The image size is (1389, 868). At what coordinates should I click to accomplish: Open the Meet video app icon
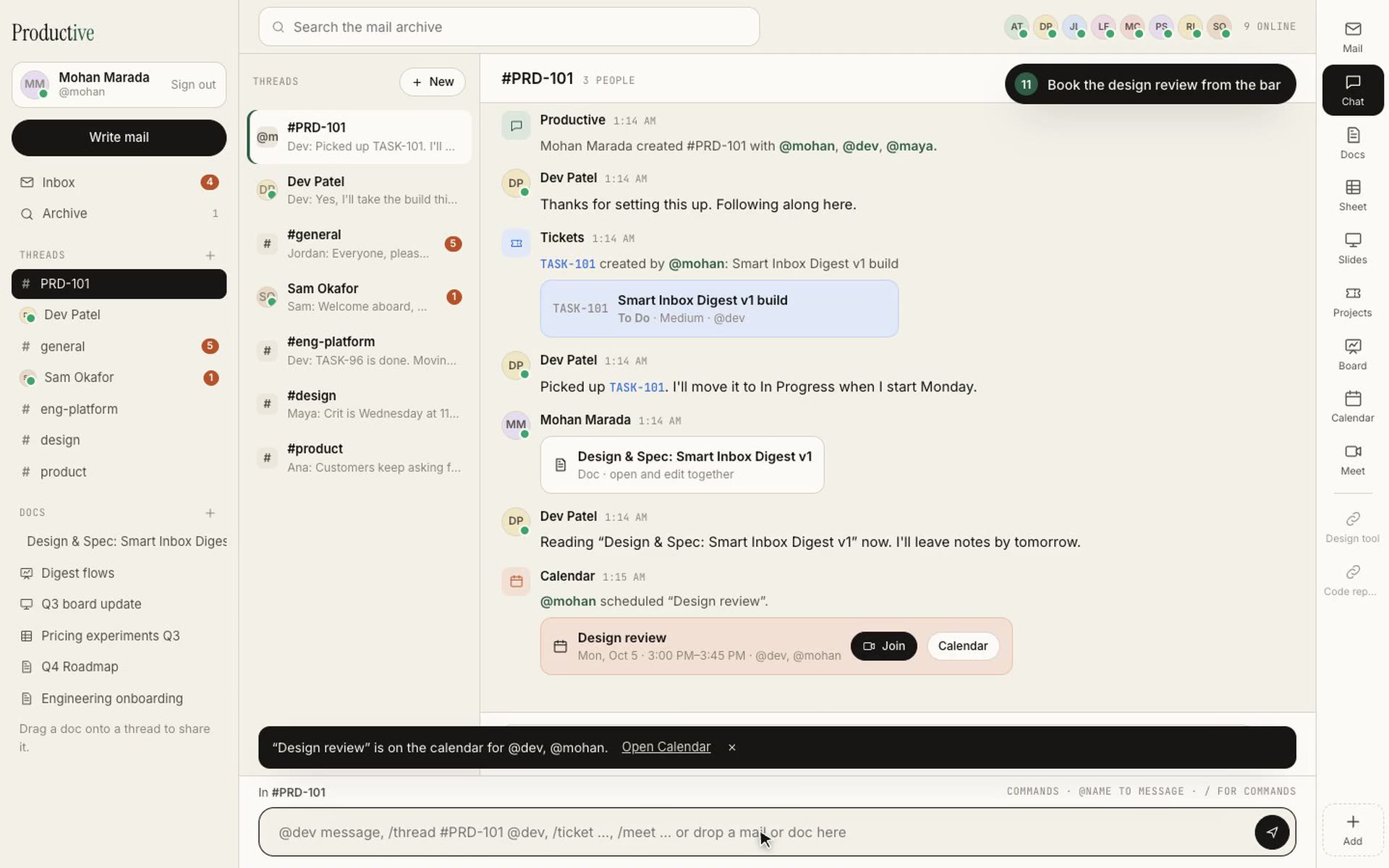click(x=1352, y=459)
